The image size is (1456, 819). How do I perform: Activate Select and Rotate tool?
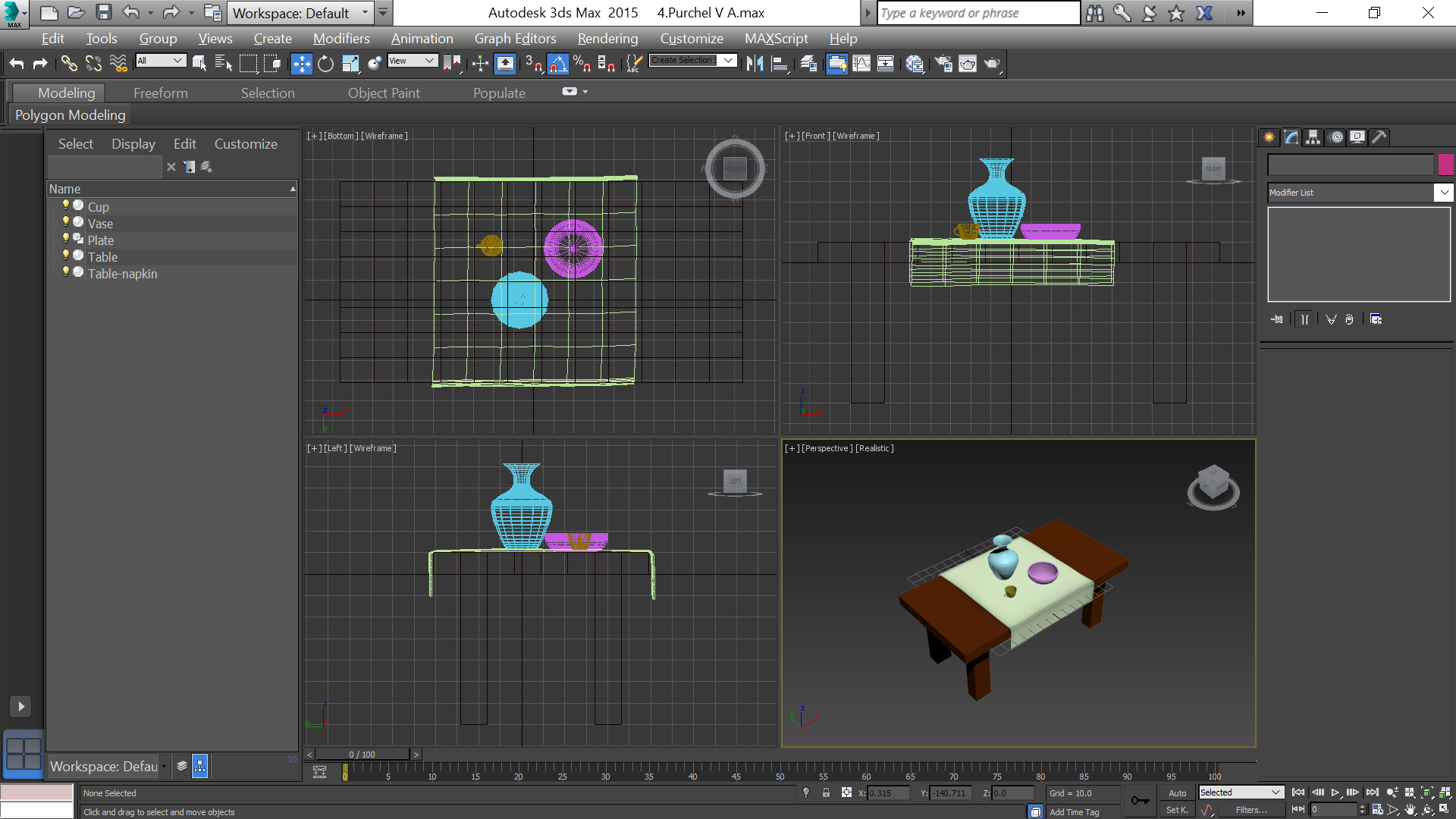(x=326, y=64)
